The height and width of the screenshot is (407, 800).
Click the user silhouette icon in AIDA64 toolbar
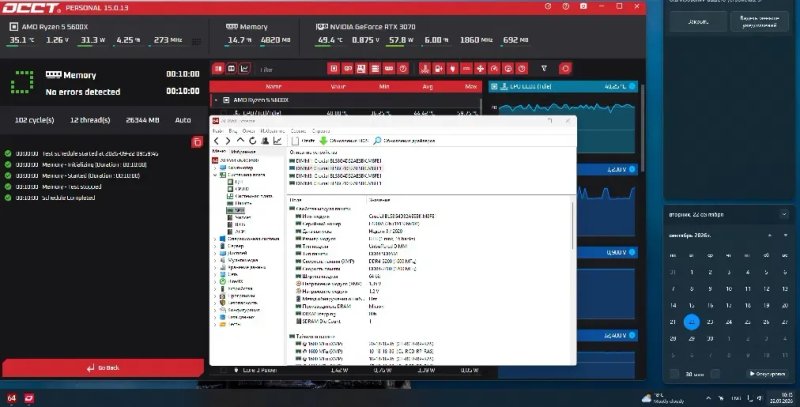[x=265, y=141]
